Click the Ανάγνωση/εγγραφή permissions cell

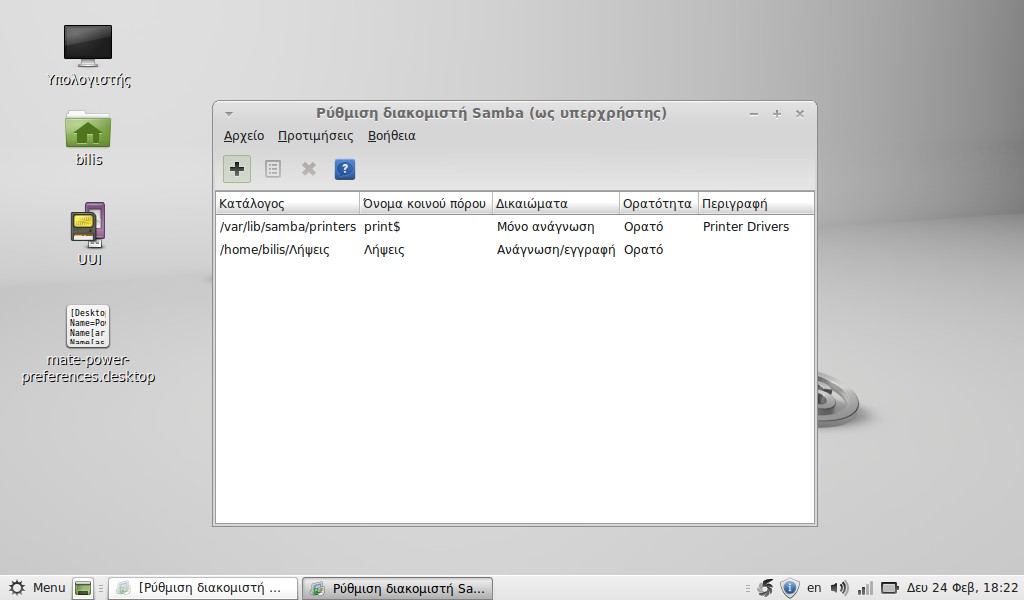tap(556, 249)
